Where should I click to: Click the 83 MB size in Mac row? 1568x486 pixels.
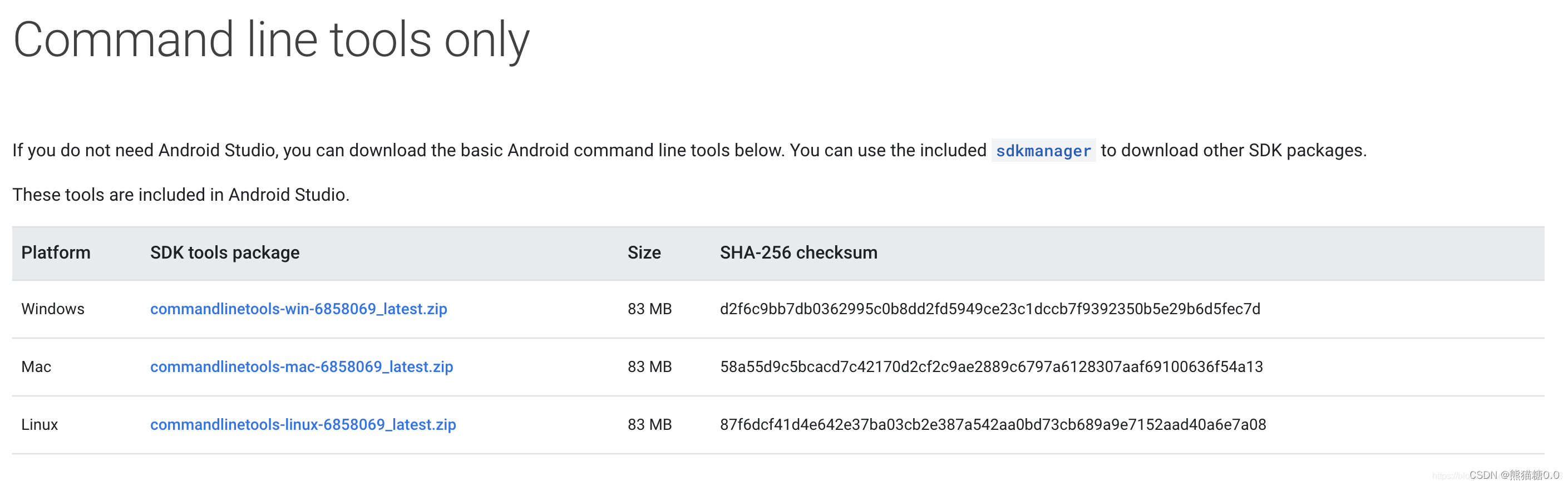[x=649, y=367]
